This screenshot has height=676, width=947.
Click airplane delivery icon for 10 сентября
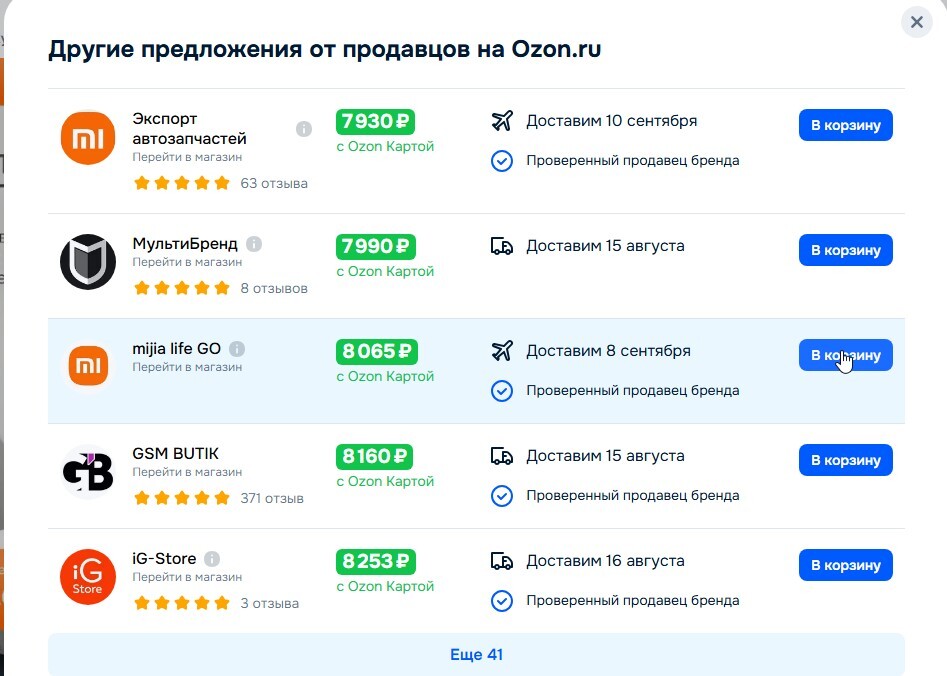click(x=502, y=122)
